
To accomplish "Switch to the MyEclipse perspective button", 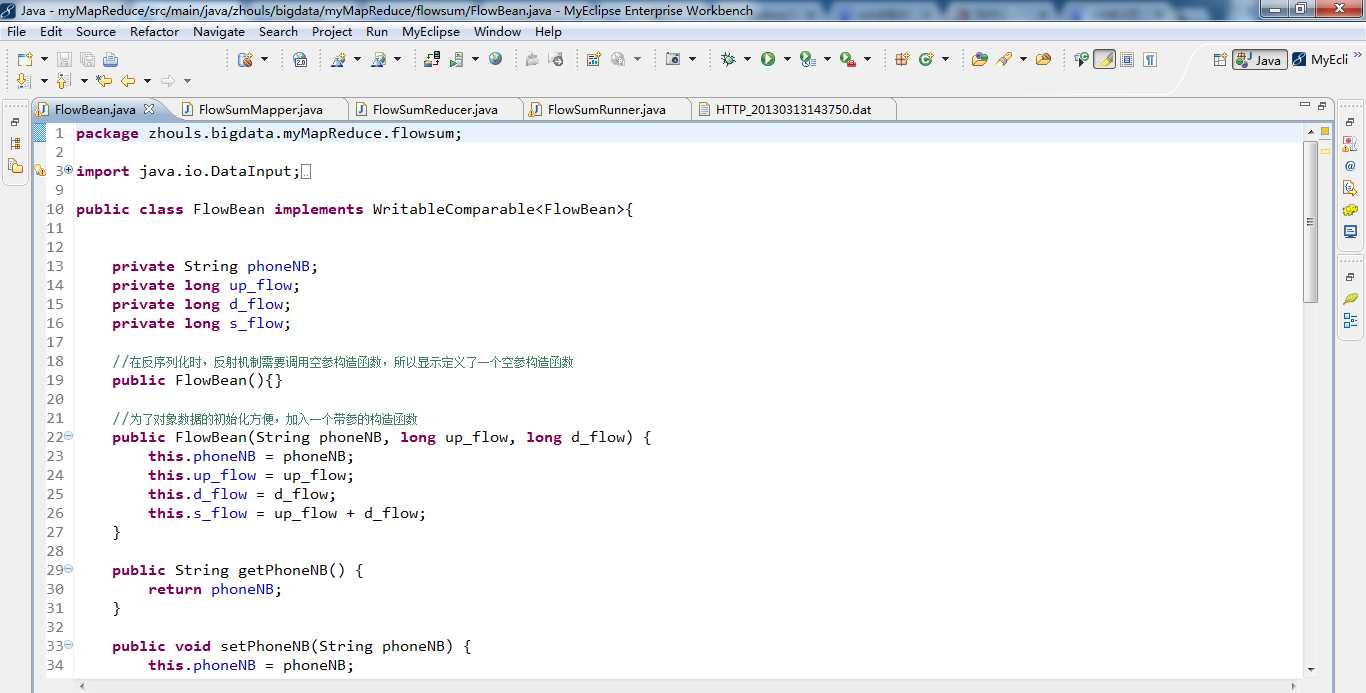I will click(1320, 60).
